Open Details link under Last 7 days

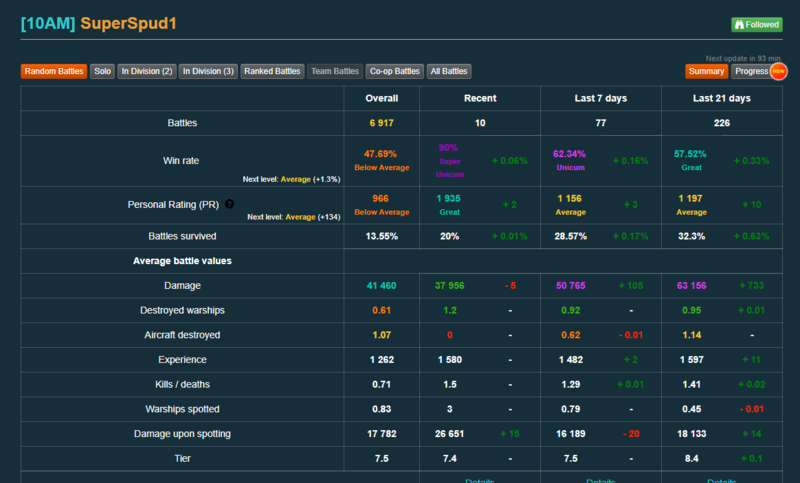(x=600, y=480)
